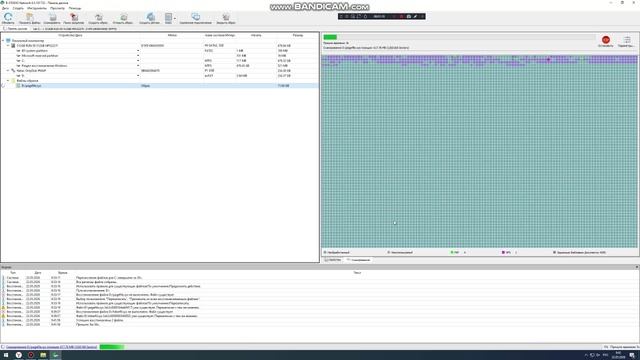
Task: Open dropdown arrow on Windows recovery partition row
Action: click(138, 66)
